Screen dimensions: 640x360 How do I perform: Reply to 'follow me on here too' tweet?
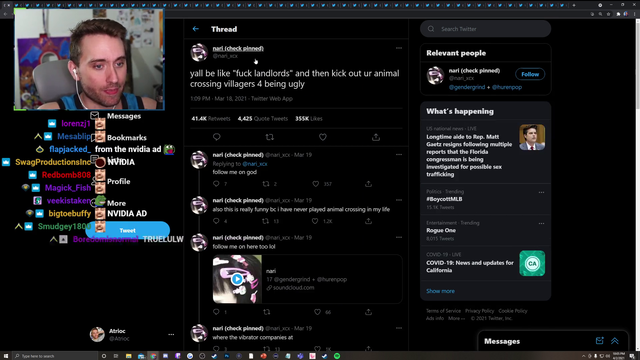pyautogui.click(x=216, y=312)
